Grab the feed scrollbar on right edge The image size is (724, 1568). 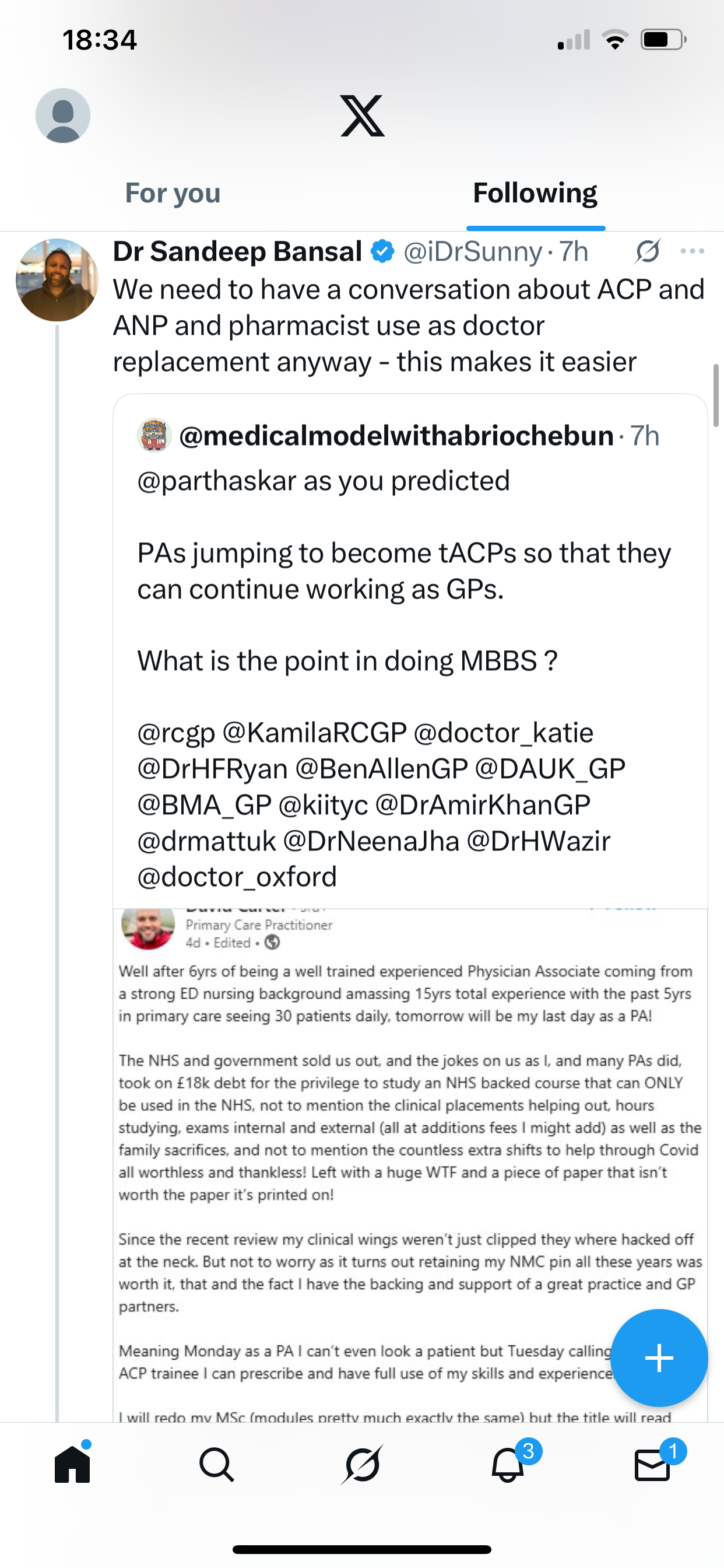716,395
